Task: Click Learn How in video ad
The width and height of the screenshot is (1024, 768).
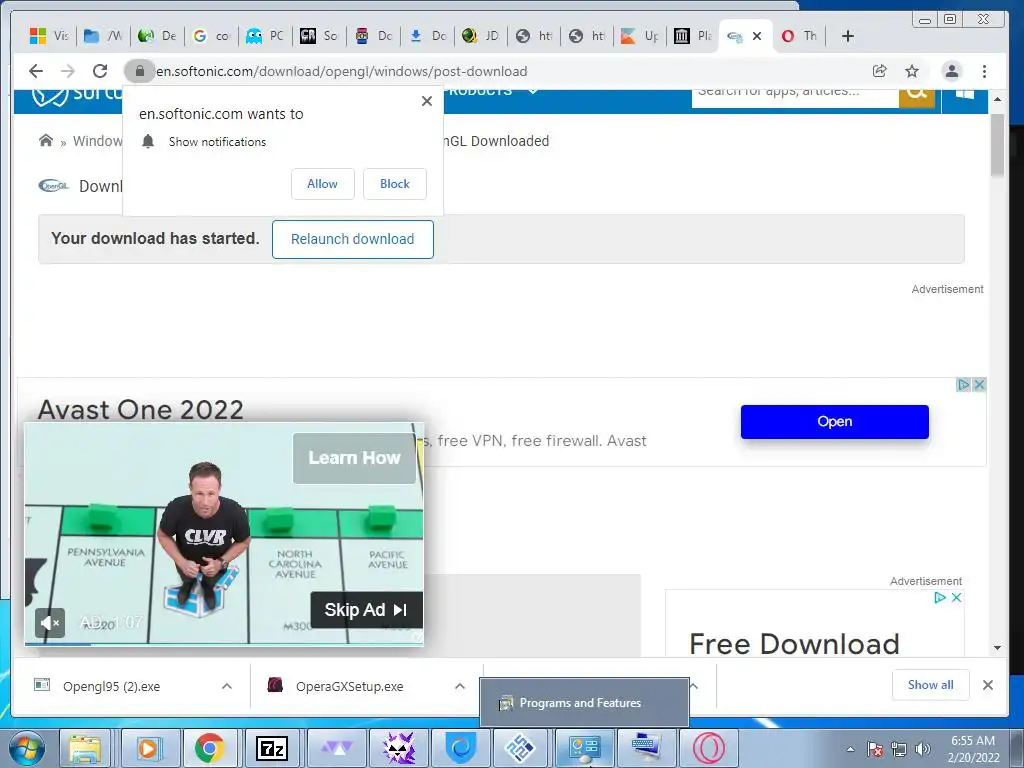Action: pyautogui.click(x=354, y=458)
